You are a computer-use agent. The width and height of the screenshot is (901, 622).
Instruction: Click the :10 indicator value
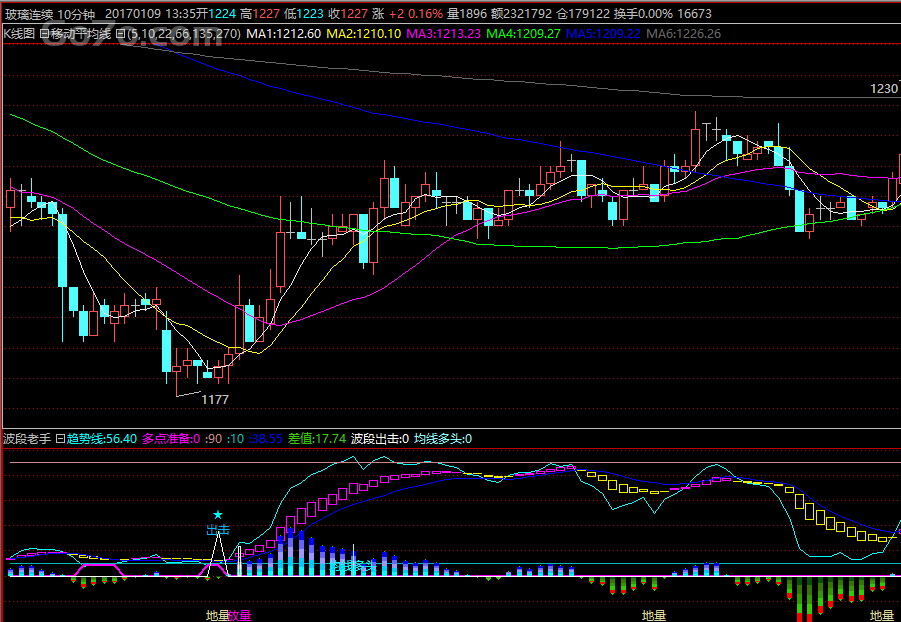(x=236, y=439)
